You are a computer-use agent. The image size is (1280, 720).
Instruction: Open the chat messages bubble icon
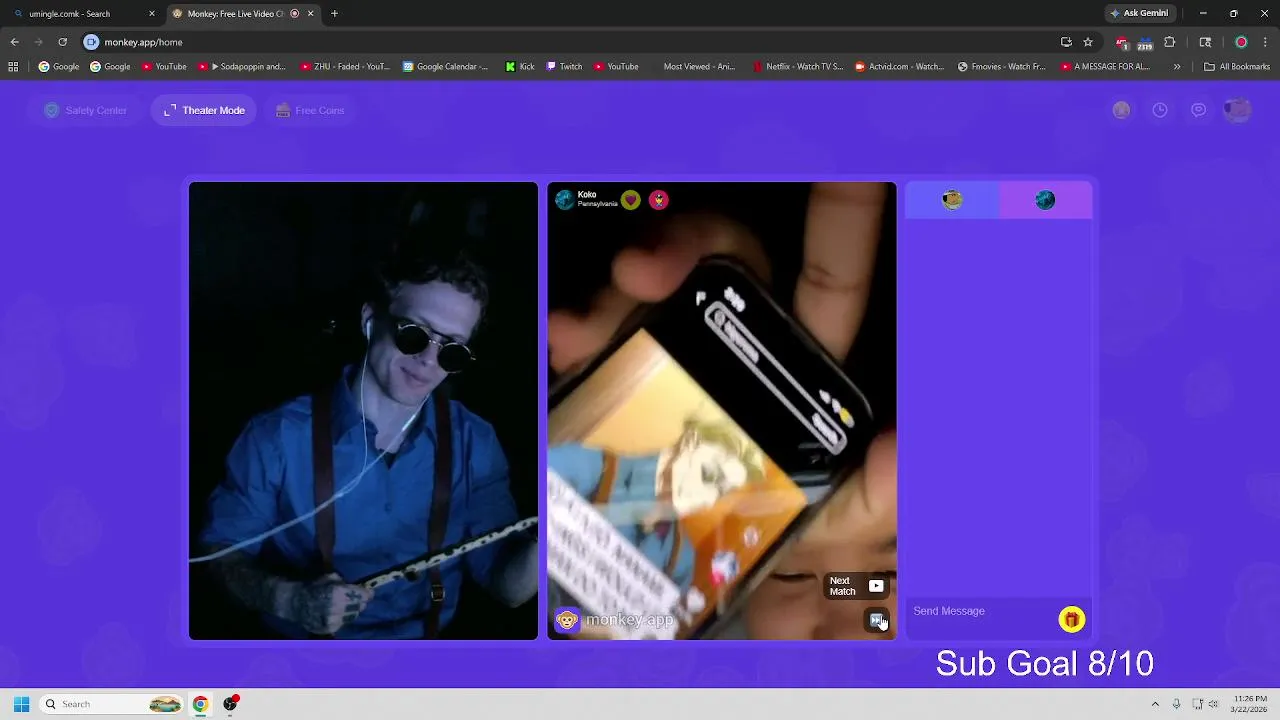coord(1198,110)
